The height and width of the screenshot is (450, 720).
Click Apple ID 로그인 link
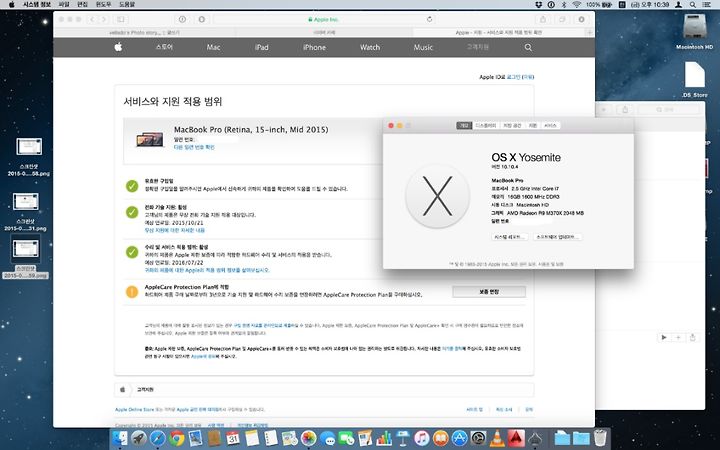tap(513, 77)
